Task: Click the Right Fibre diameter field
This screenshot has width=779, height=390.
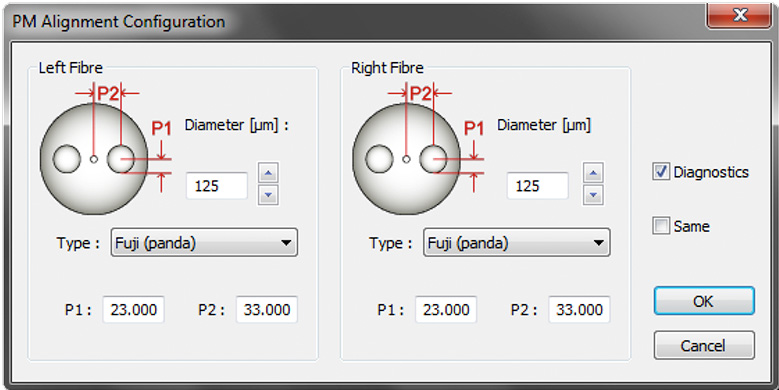Action: point(538,186)
